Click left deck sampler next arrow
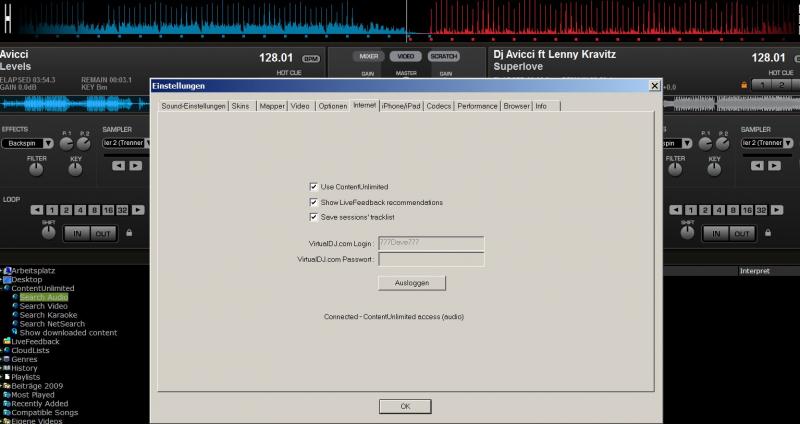The width and height of the screenshot is (800, 424). point(136,165)
